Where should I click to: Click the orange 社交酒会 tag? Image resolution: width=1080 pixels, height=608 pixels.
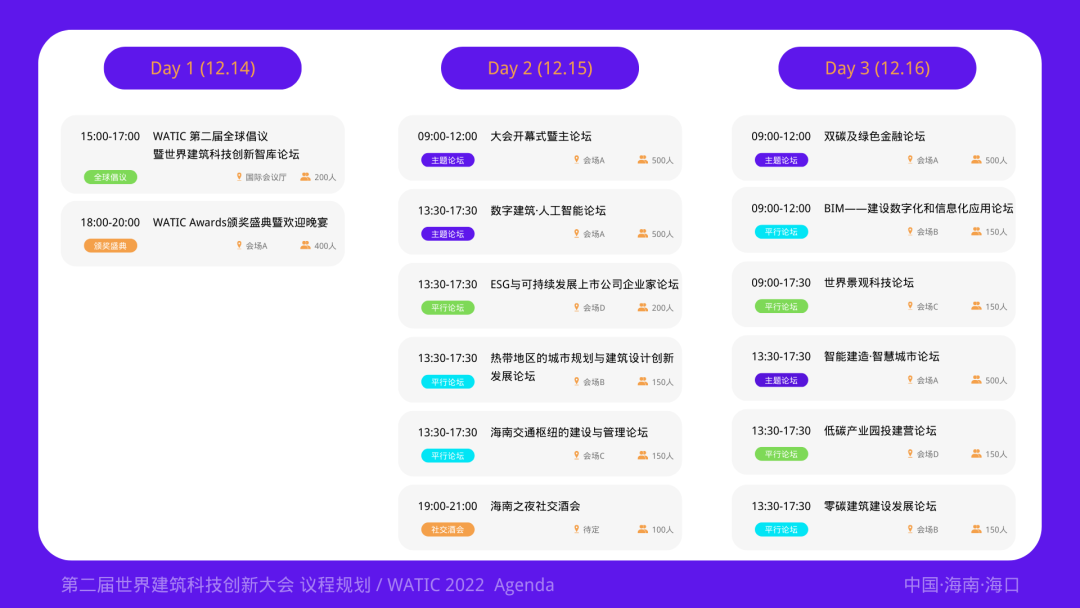point(448,530)
